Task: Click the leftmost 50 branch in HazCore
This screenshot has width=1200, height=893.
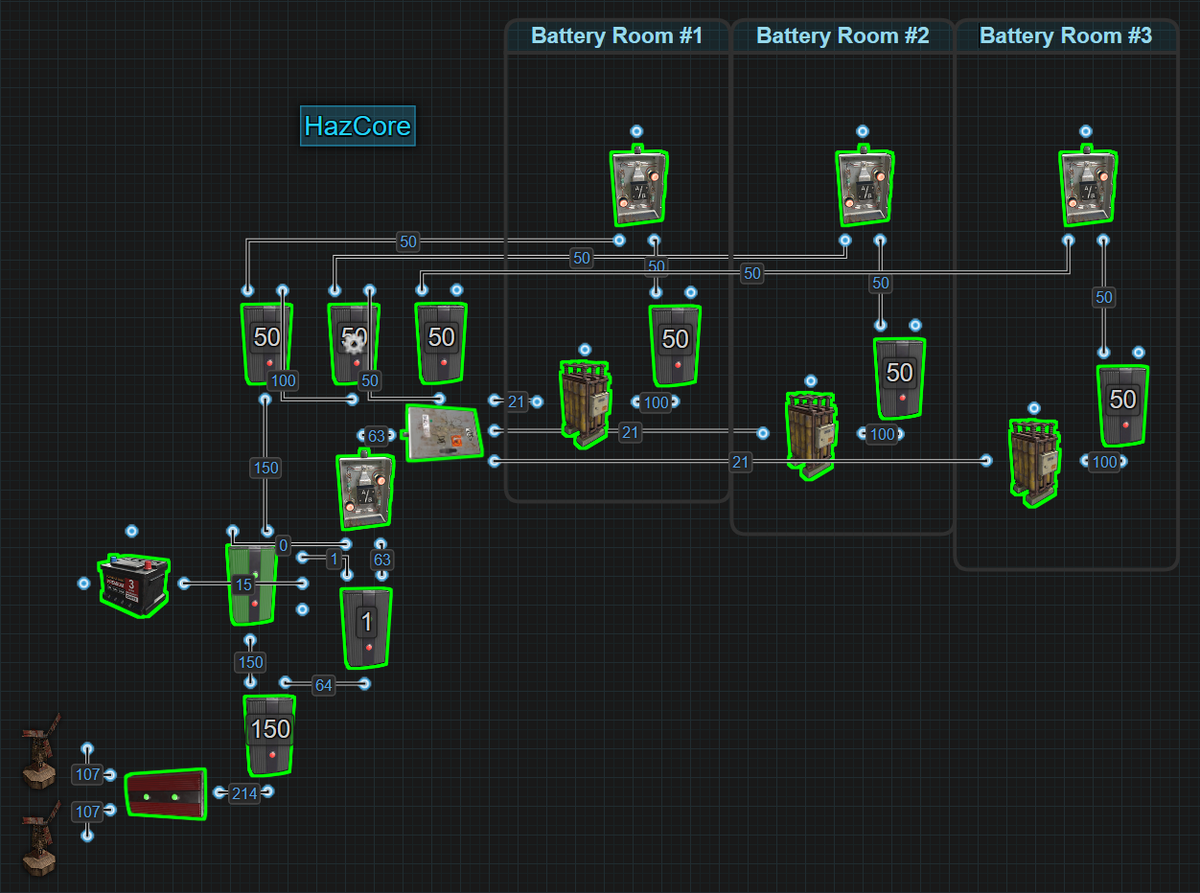Action: pyautogui.click(x=267, y=343)
